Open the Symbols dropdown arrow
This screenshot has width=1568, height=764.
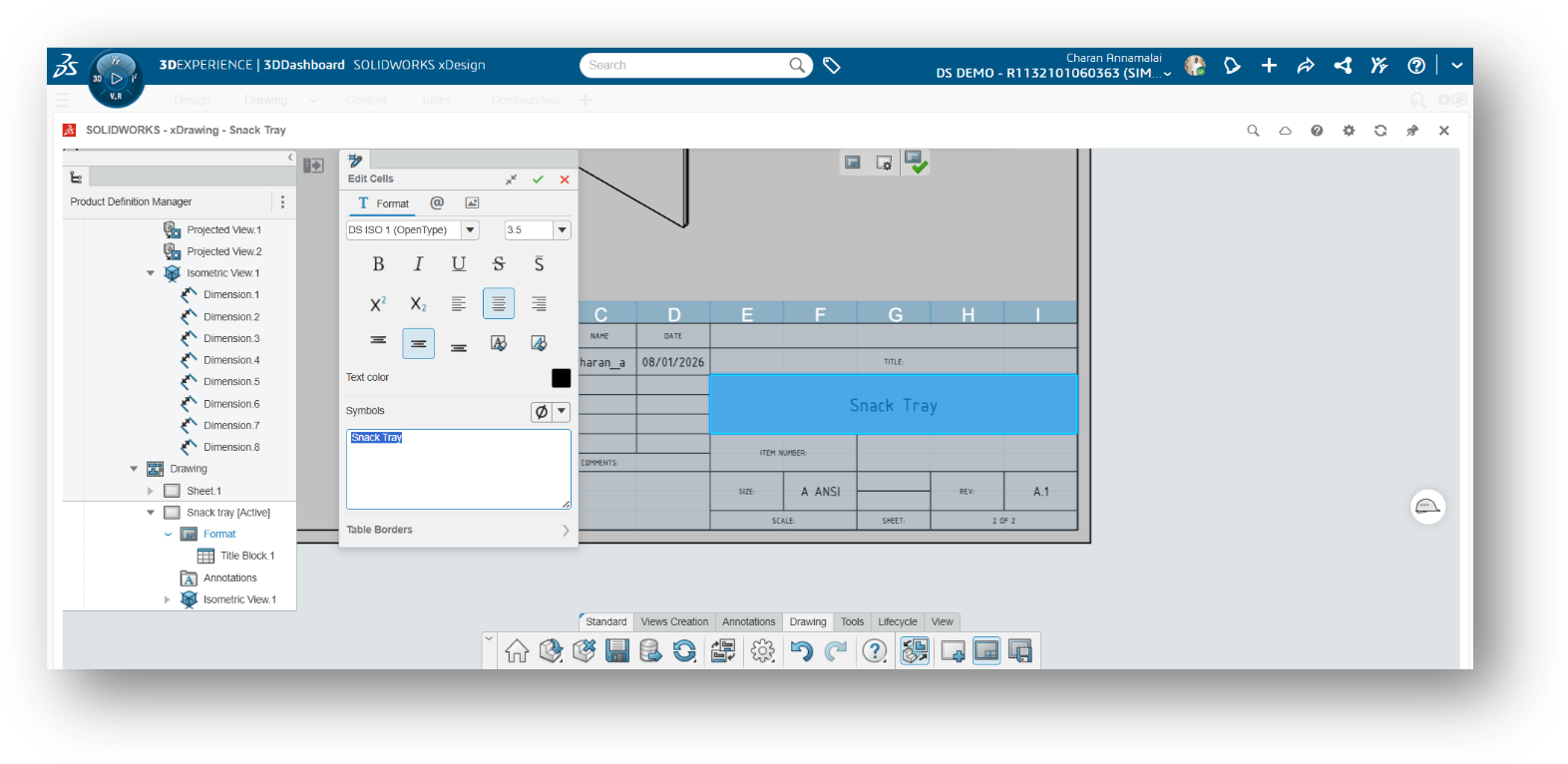tap(562, 411)
